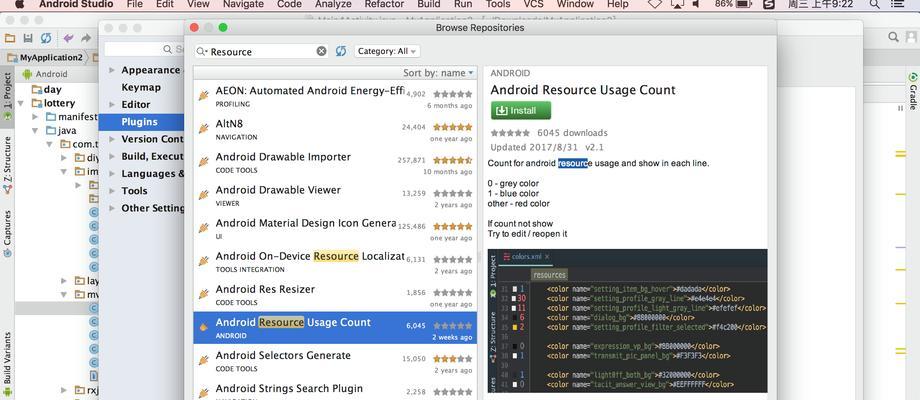Clear the Resource search field
Viewport: 920px width, 400px height.
[322, 51]
